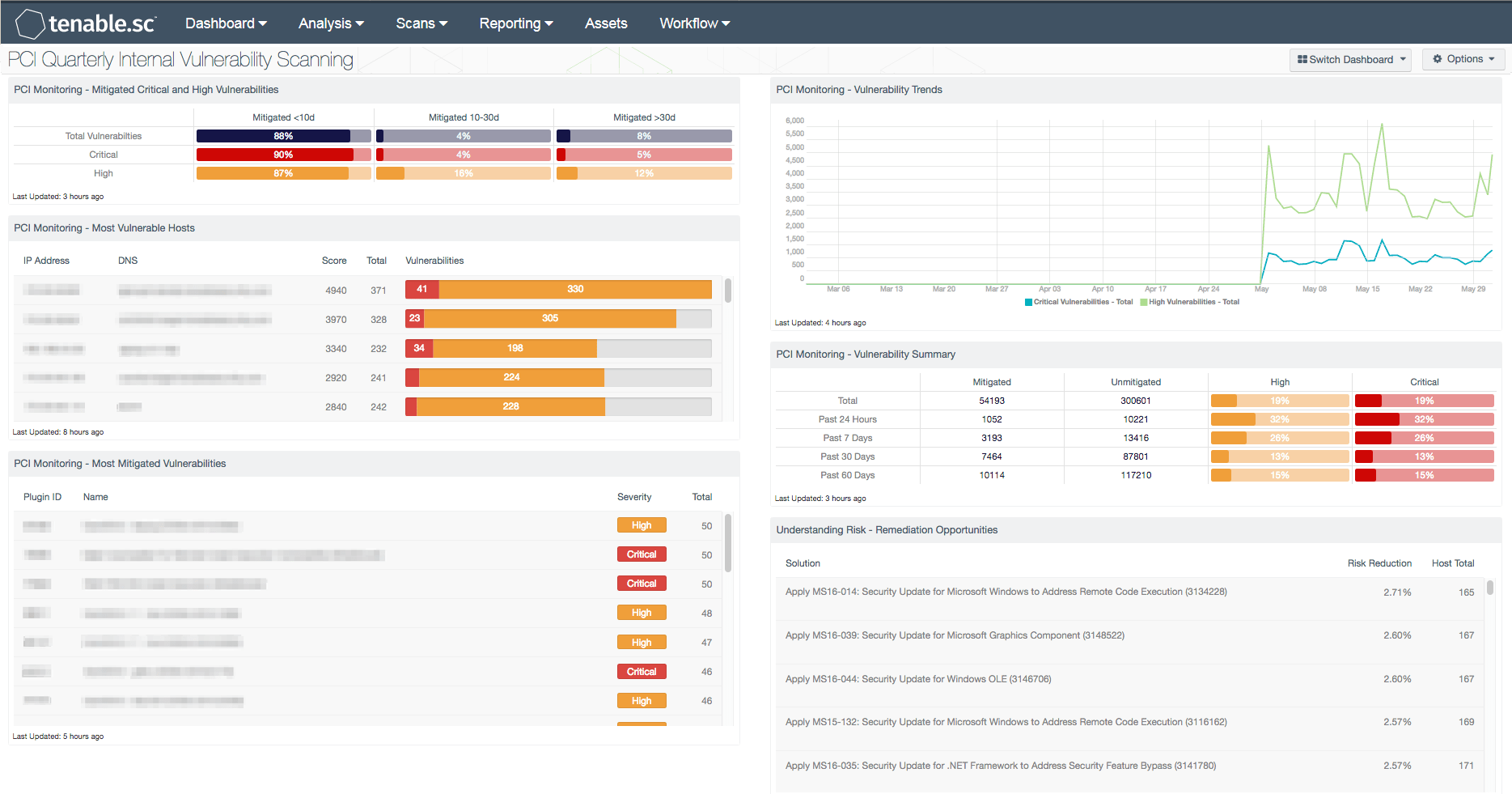Click the Solution column header
Viewport: 1512px width, 794px height.
tap(803, 563)
